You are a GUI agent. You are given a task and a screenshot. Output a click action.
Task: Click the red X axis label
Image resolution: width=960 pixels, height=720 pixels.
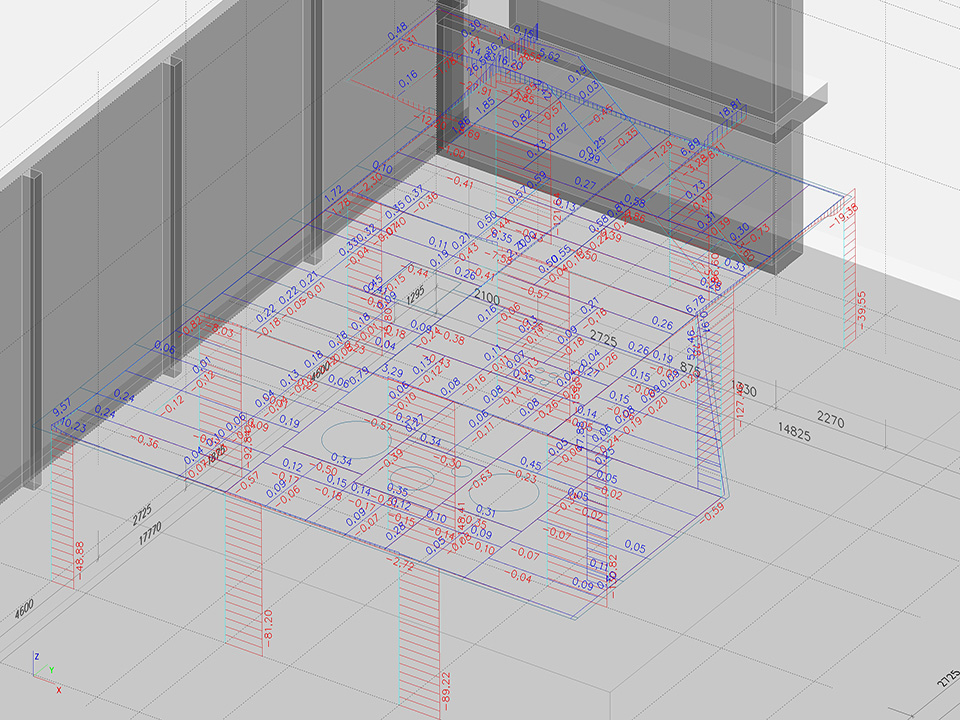pyautogui.click(x=59, y=689)
